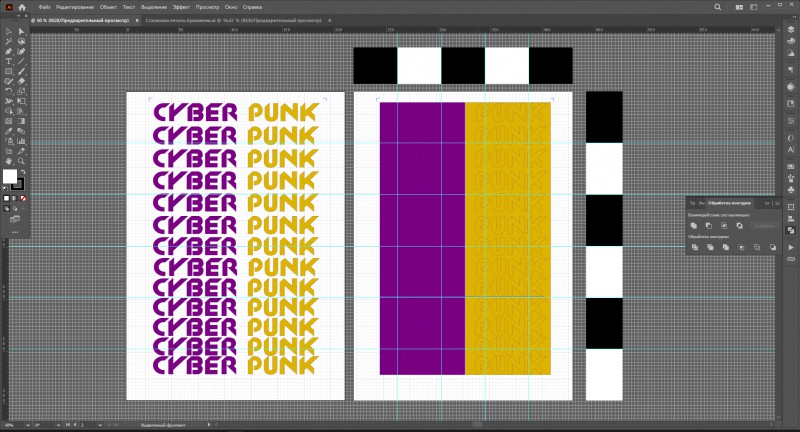Open the Pathfinder panel options menu
The height and width of the screenshot is (432, 800).
click(x=777, y=203)
